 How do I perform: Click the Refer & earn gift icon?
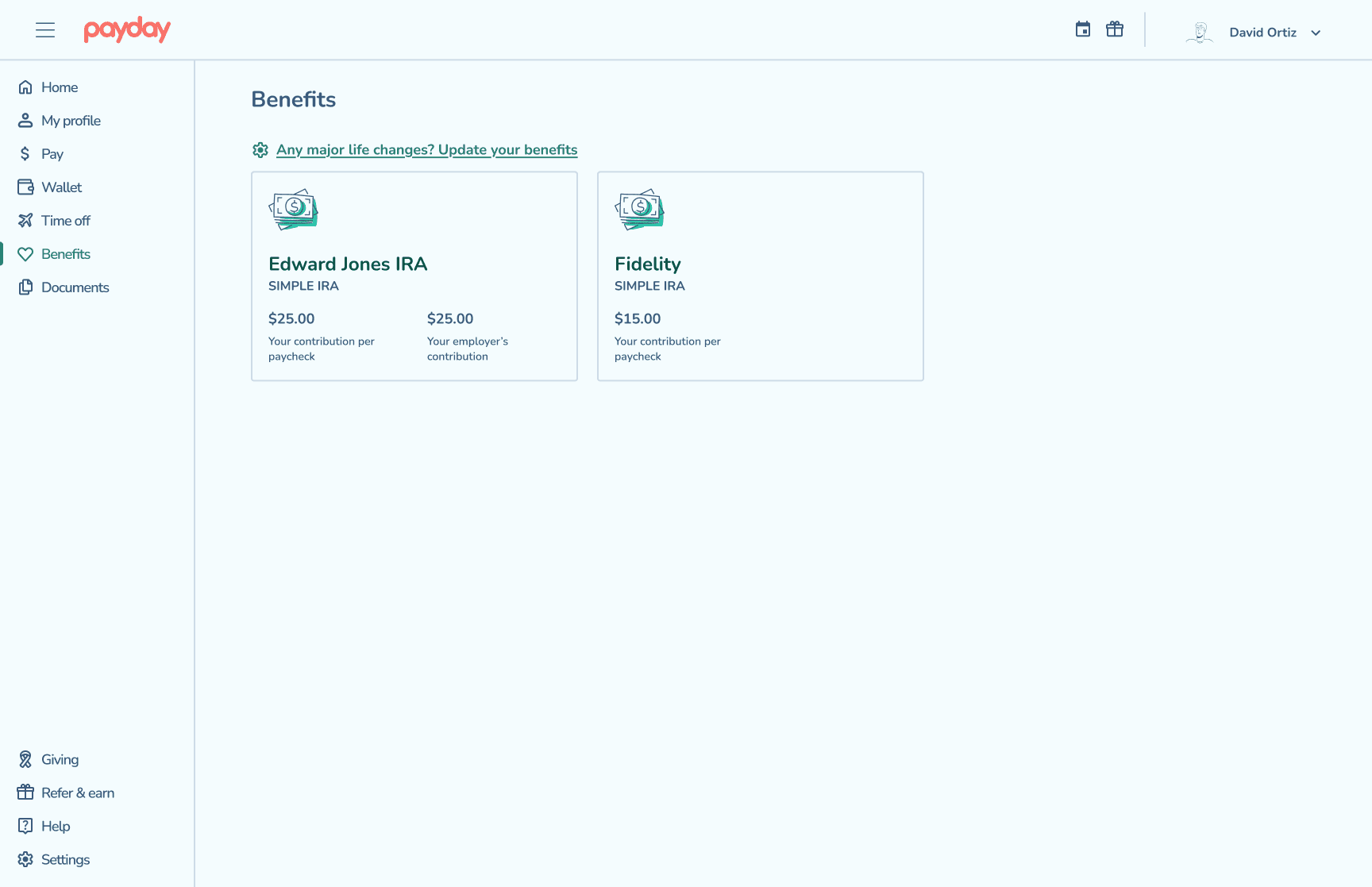(25, 793)
